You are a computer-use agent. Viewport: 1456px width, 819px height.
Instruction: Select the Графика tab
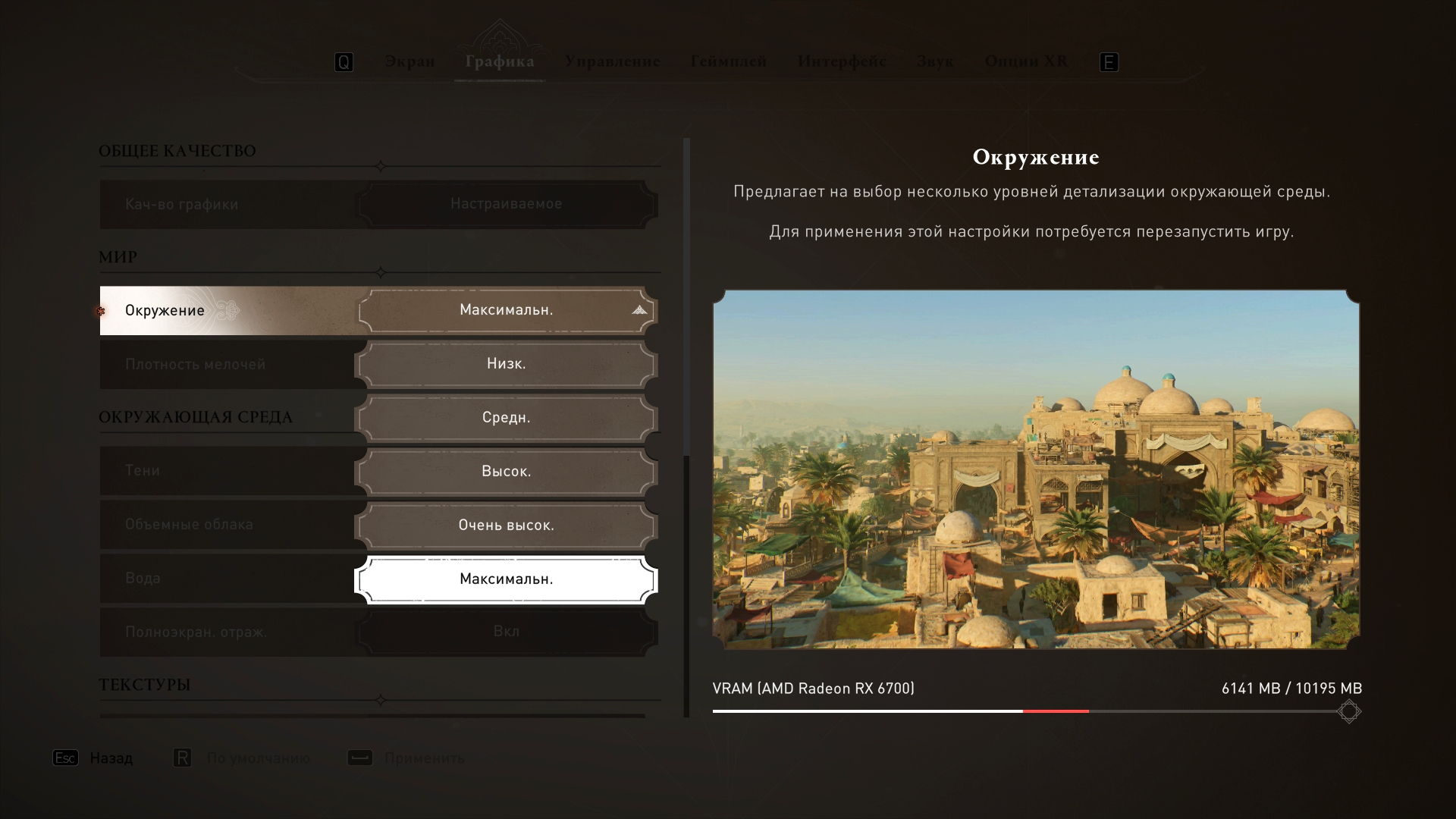coord(500,61)
